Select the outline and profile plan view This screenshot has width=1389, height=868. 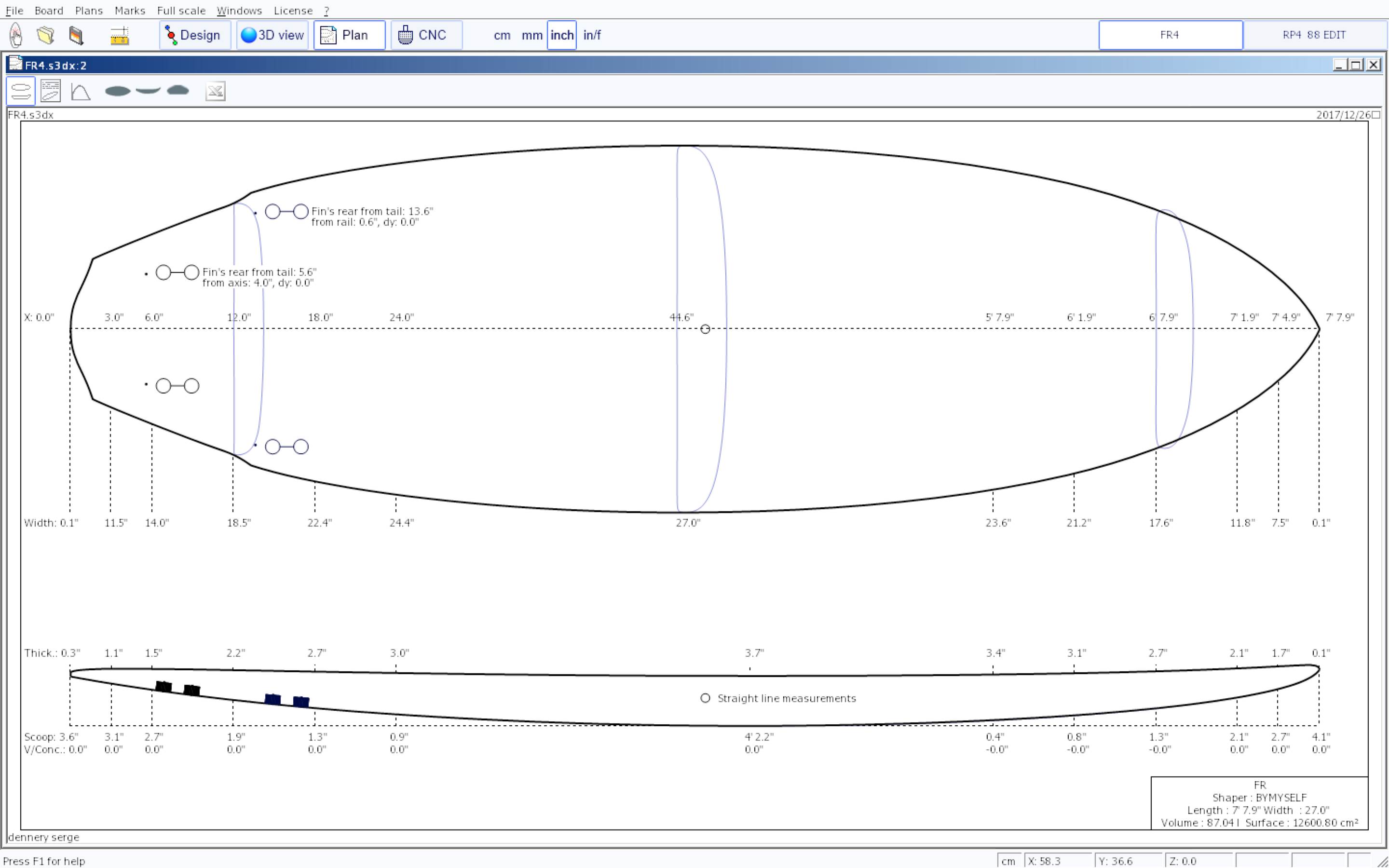click(21, 91)
